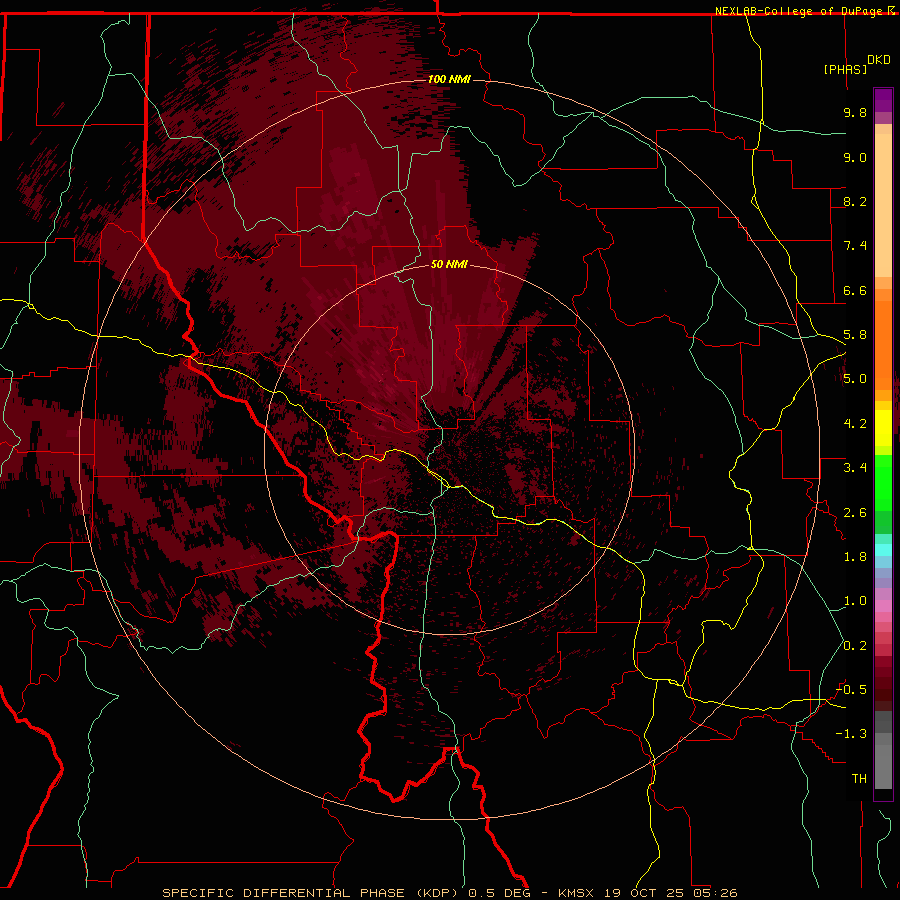Click the 3.4 scale value label
Viewport: 900px width, 900px height.
pyautogui.click(x=855, y=468)
